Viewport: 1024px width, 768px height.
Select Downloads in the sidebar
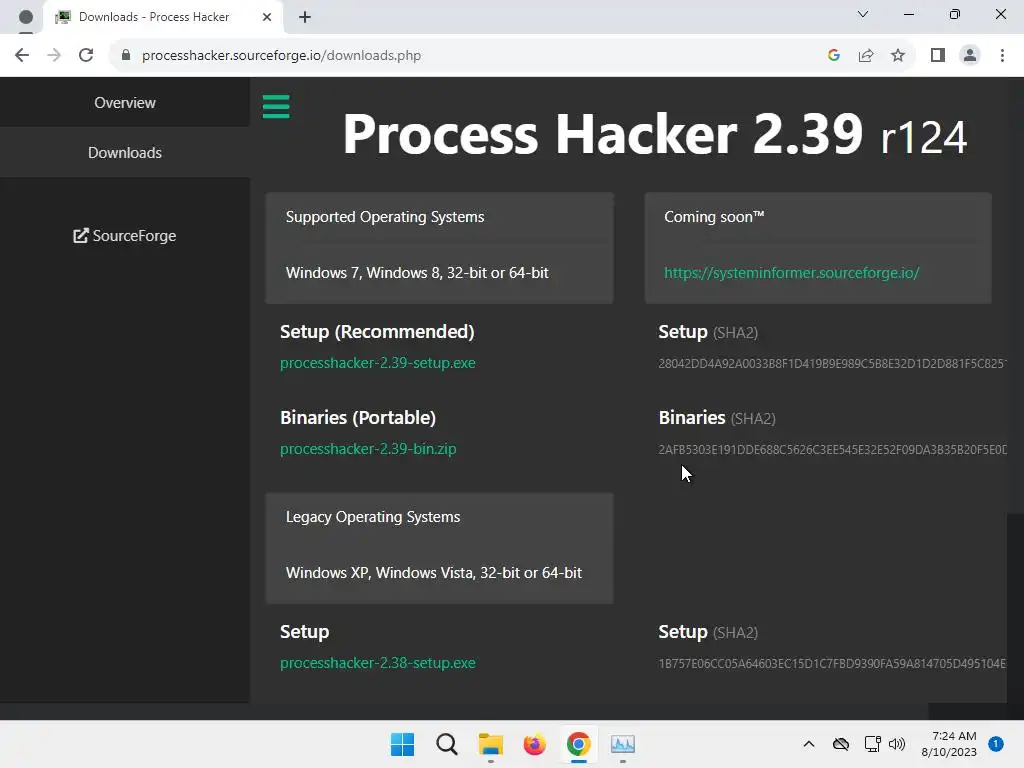pos(125,152)
